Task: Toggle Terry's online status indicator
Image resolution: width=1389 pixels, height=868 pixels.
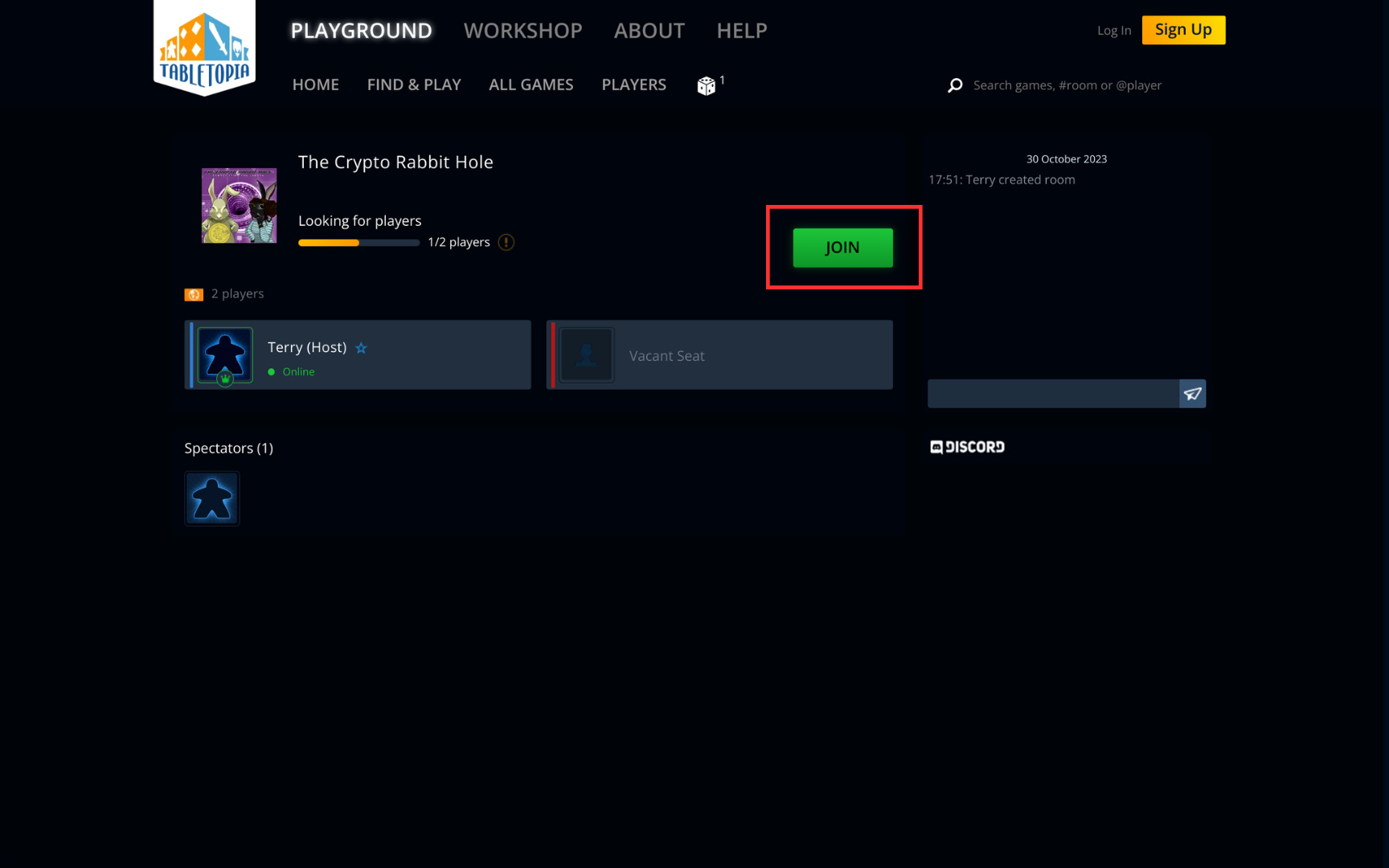Action: coord(272,372)
